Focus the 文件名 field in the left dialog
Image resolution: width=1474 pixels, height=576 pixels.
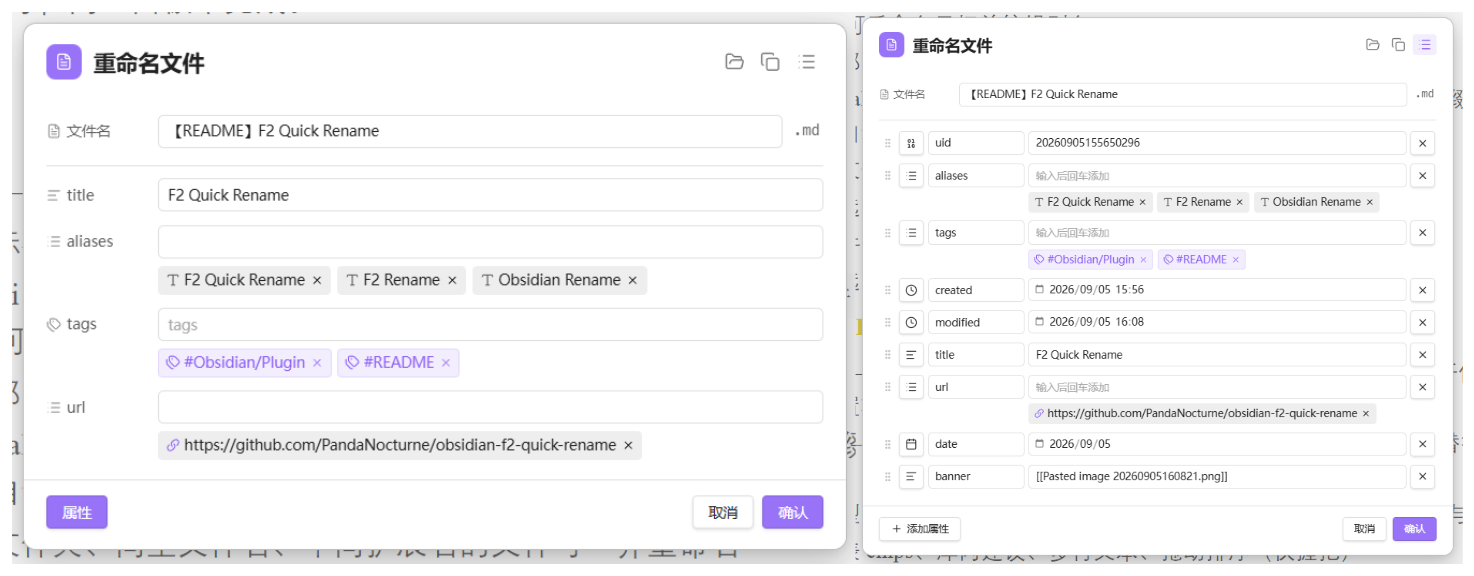pos(470,131)
